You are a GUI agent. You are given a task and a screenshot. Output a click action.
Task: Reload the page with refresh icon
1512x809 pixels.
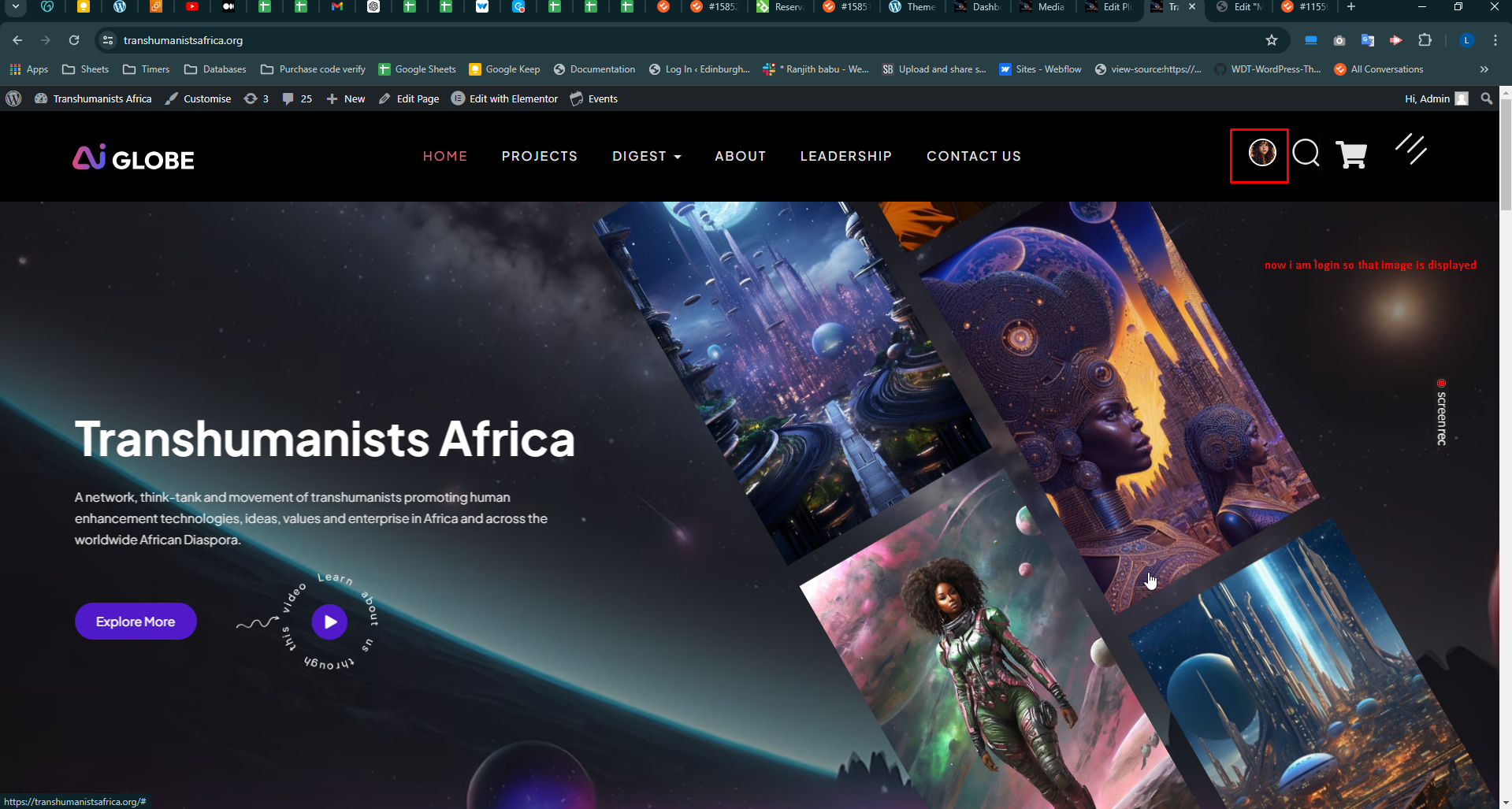(x=74, y=40)
